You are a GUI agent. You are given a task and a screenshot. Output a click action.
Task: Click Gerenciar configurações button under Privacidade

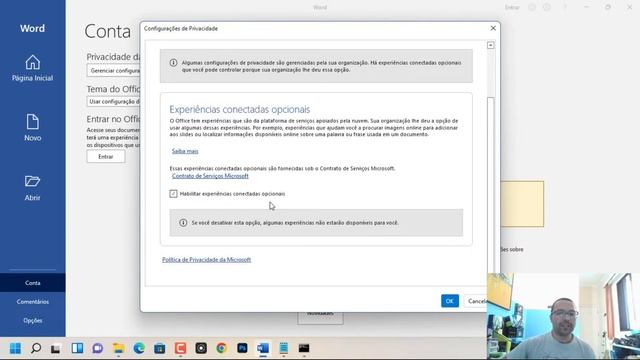click(113, 71)
